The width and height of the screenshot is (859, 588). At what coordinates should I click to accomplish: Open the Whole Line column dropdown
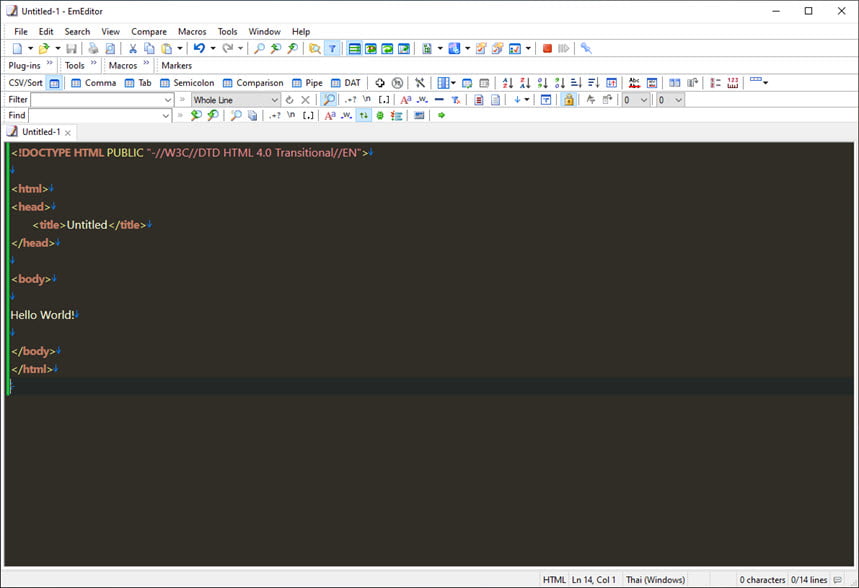click(x=274, y=100)
